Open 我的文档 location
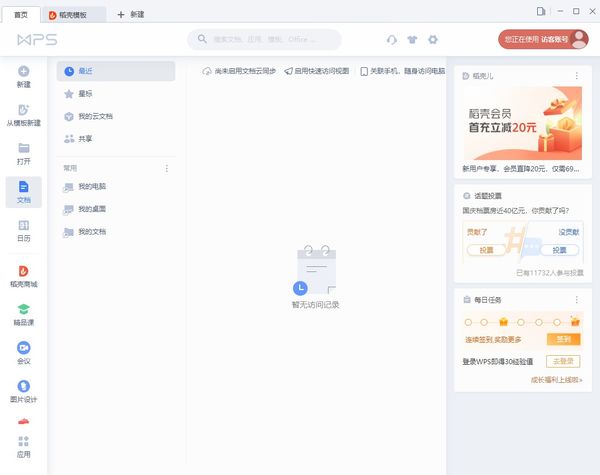The image size is (600, 475). [x=116, y=232]
